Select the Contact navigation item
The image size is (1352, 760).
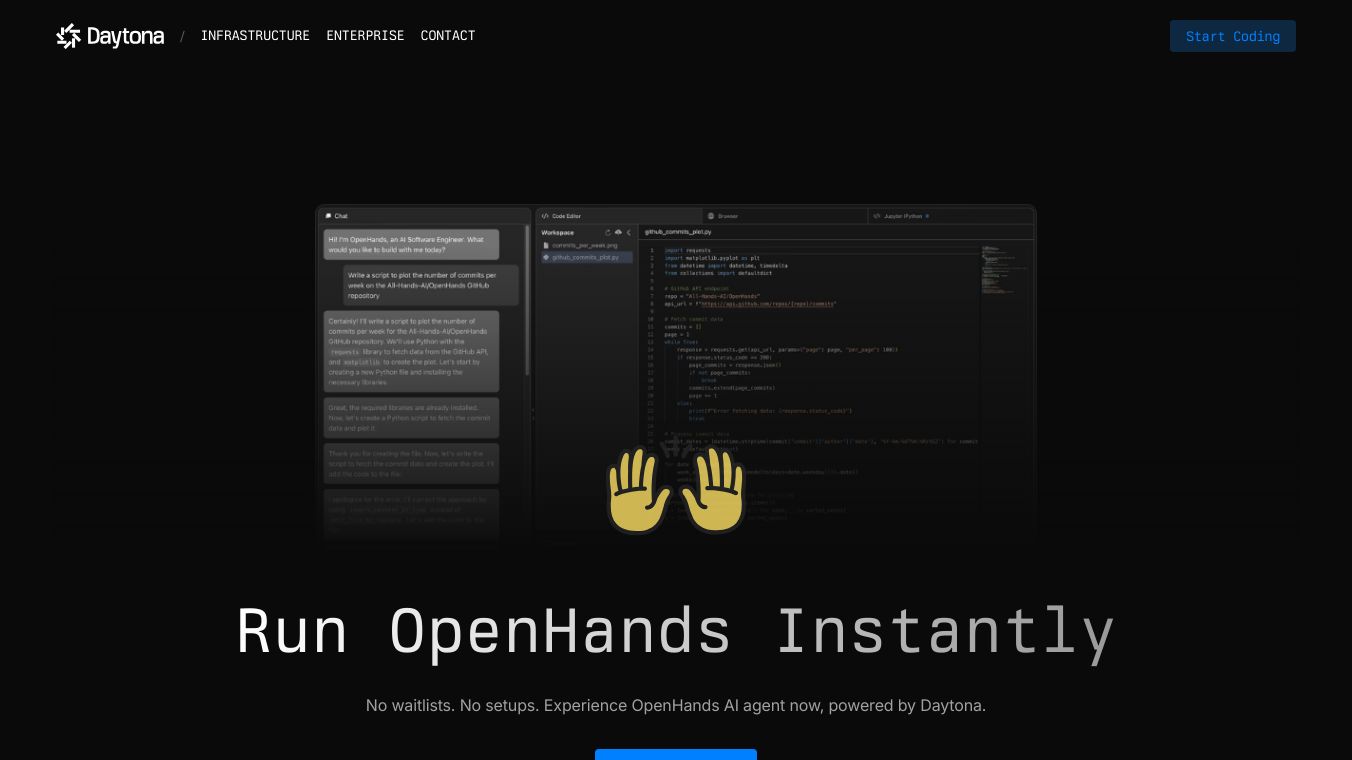pos(448,36)
